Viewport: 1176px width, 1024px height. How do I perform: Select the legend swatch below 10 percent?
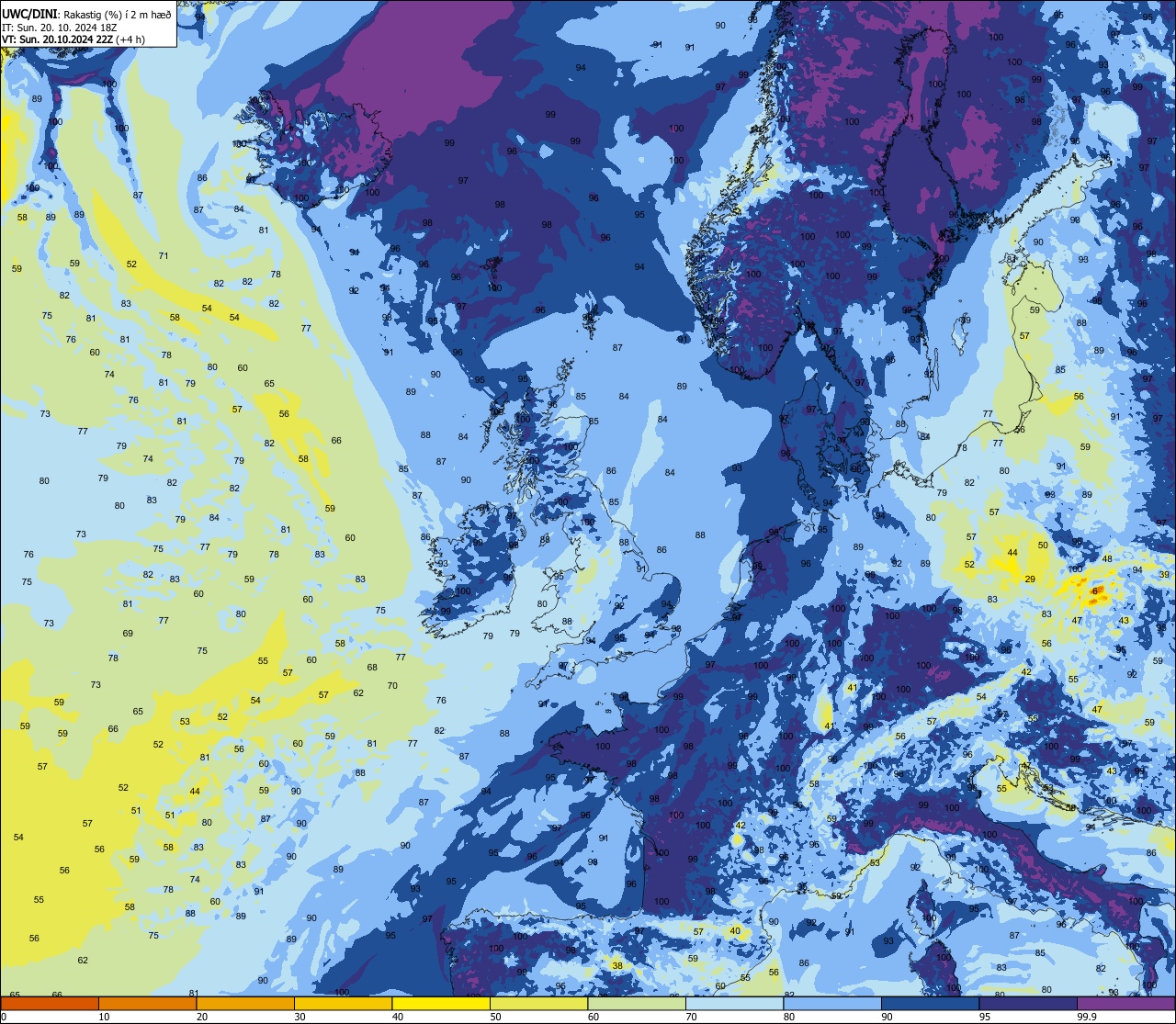pyautogui.click(x=50, y=1003)
